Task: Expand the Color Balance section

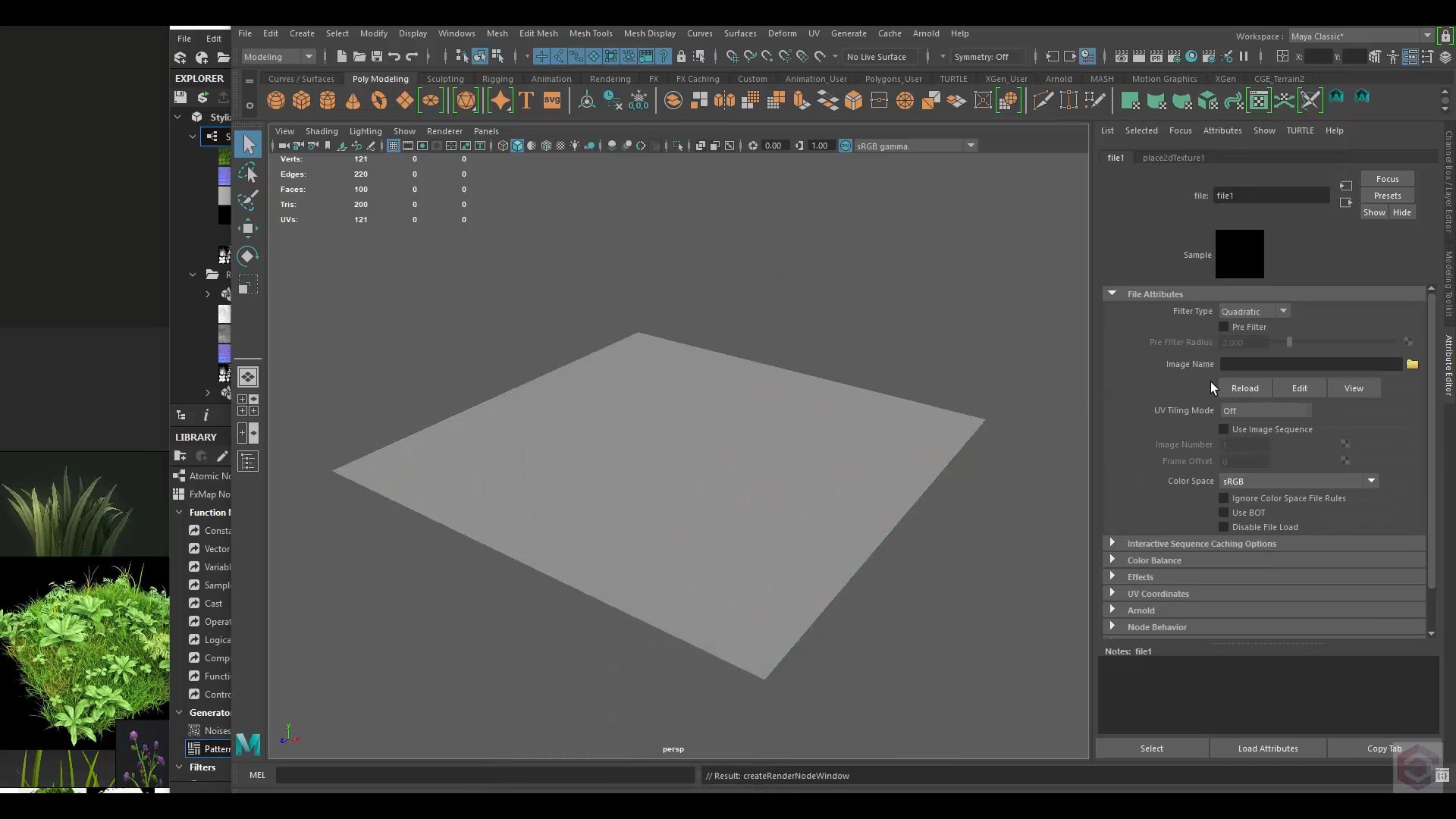Action: (x=1153, y=560)
